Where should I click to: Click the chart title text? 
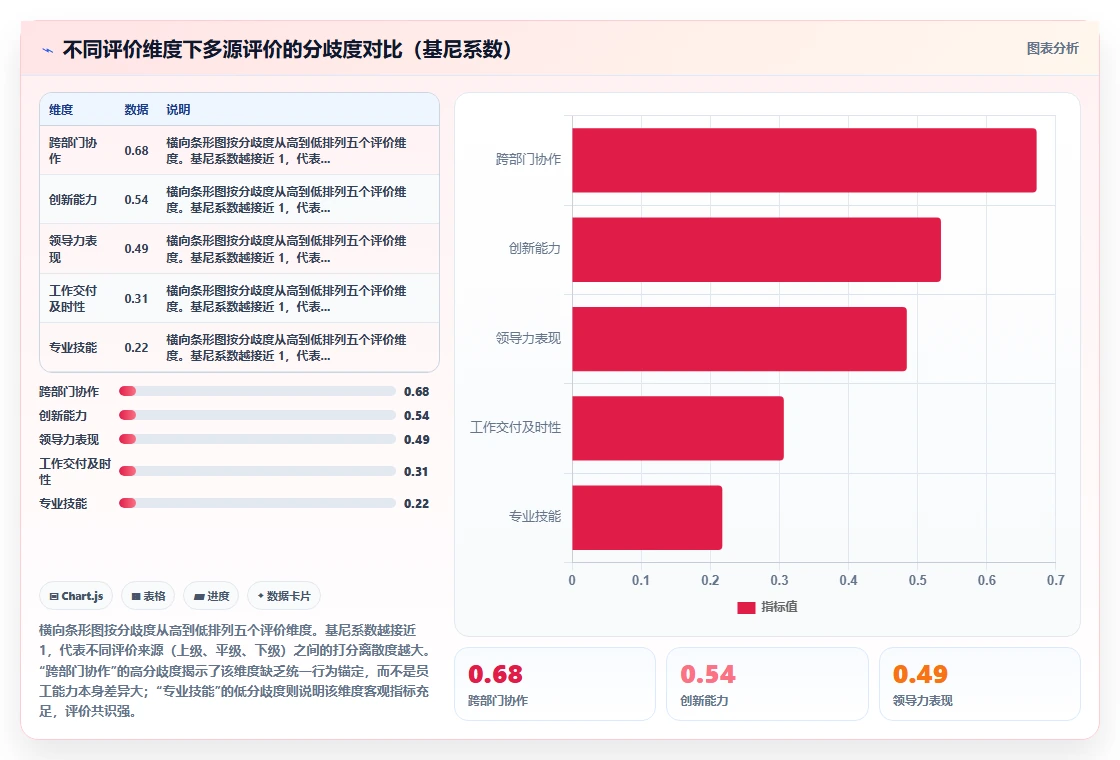287,49
